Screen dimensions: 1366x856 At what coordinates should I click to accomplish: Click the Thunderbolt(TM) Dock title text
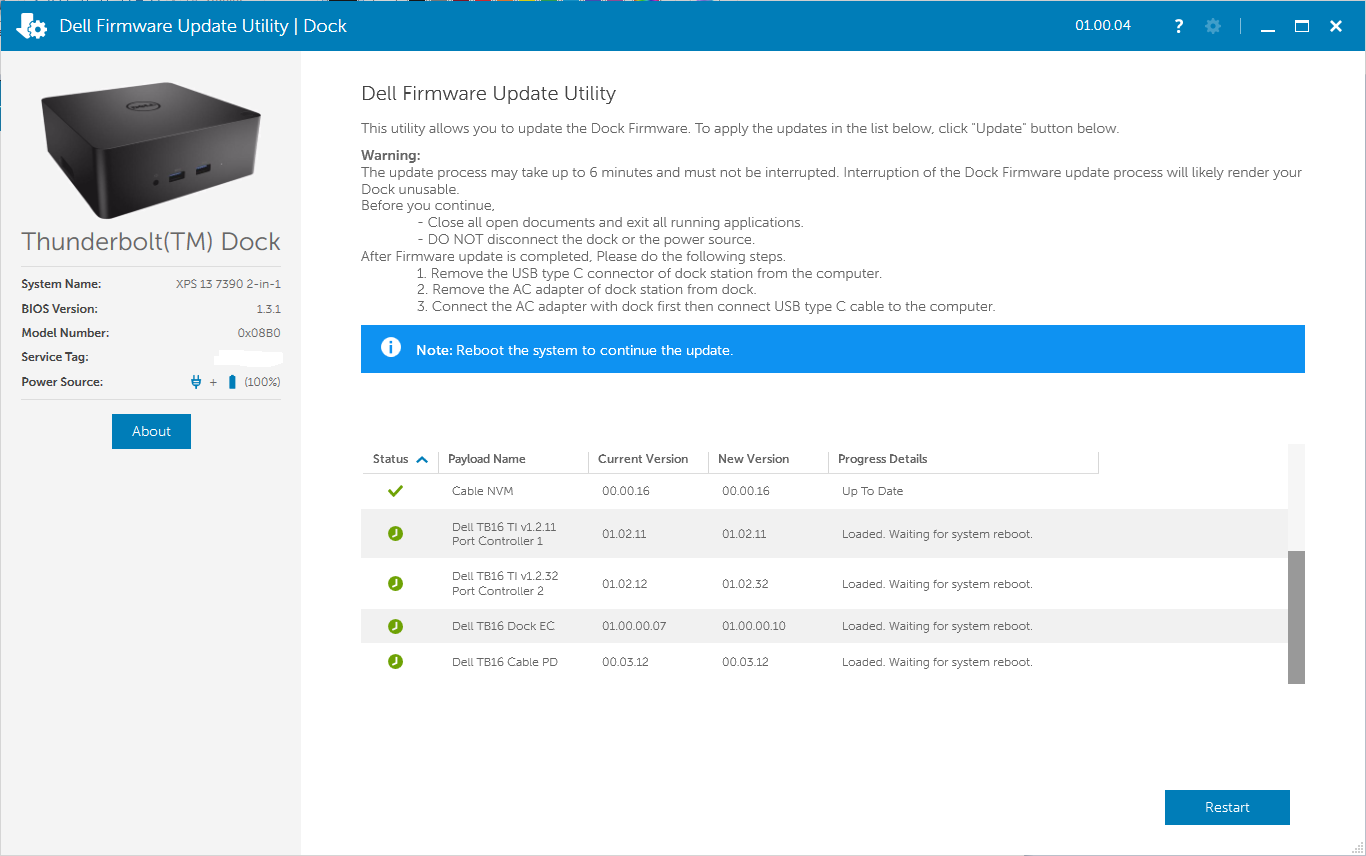151,241
